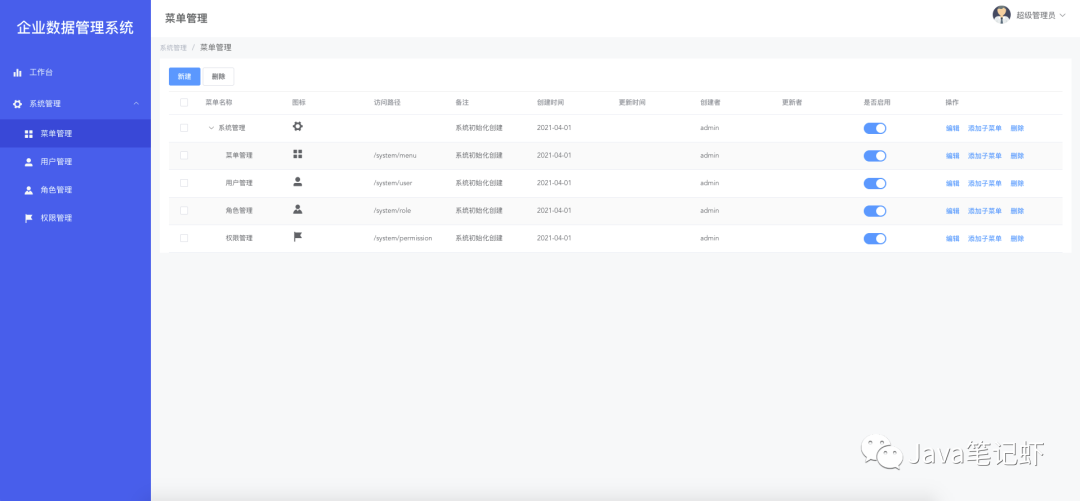The width and height of the screenshot is (1080, 501).
Task: Click the gear icon in 系统管理 table row
Action: click(298, 127)
